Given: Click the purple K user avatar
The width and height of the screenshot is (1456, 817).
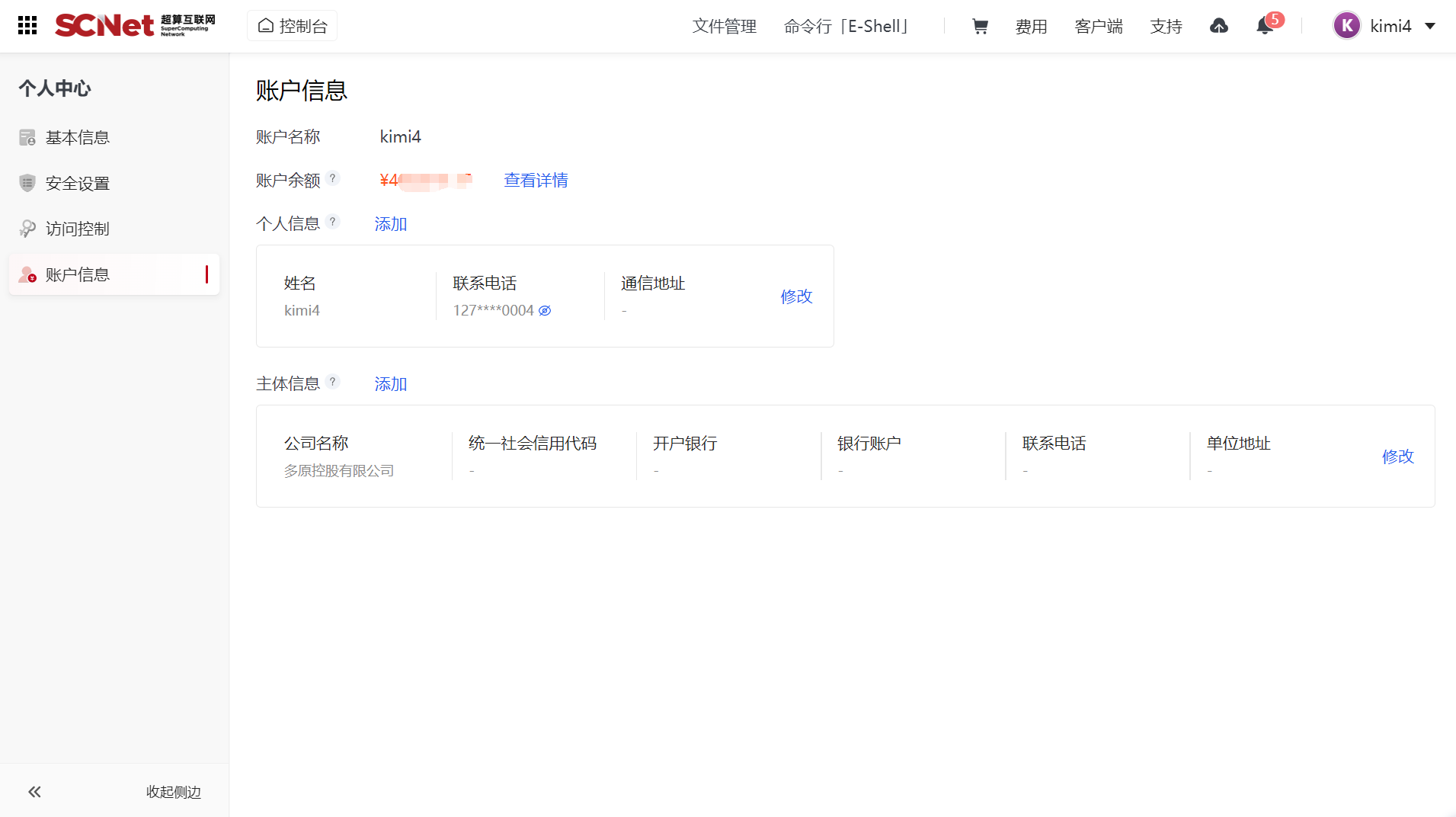Looking at the screenshot, I should coord(1346,26).
